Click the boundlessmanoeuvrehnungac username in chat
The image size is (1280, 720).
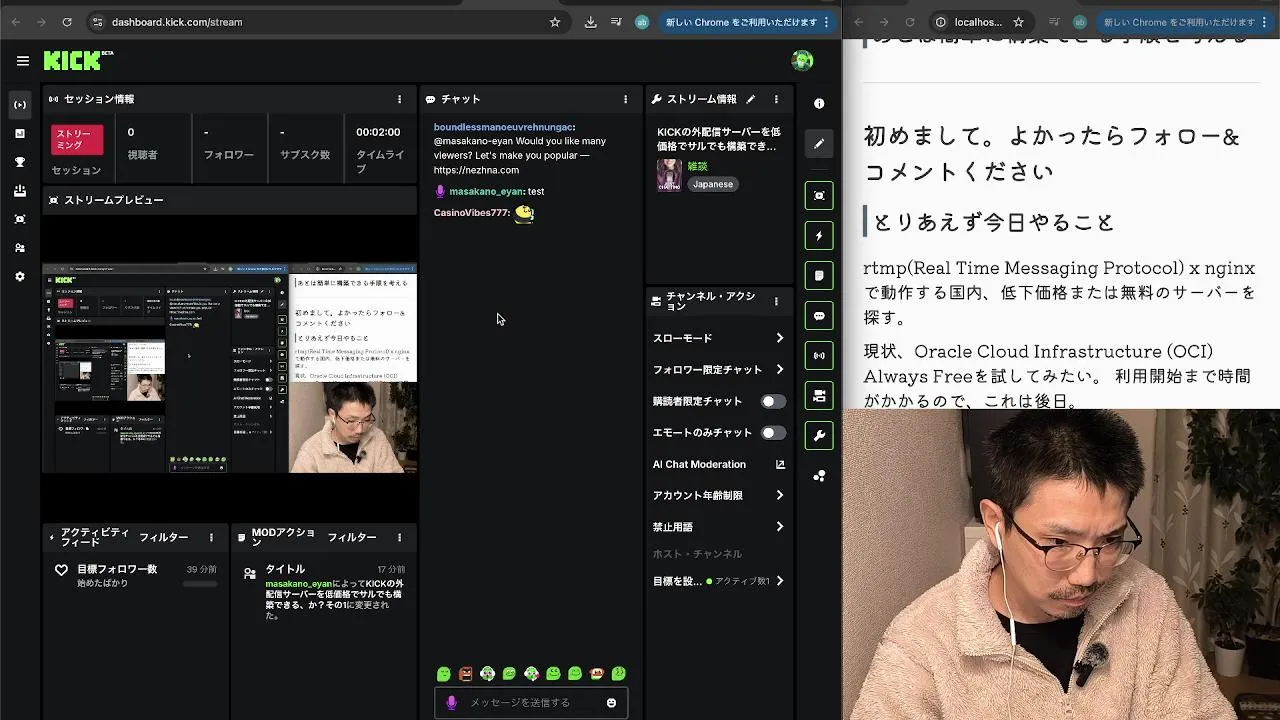(x=503, y=127)
